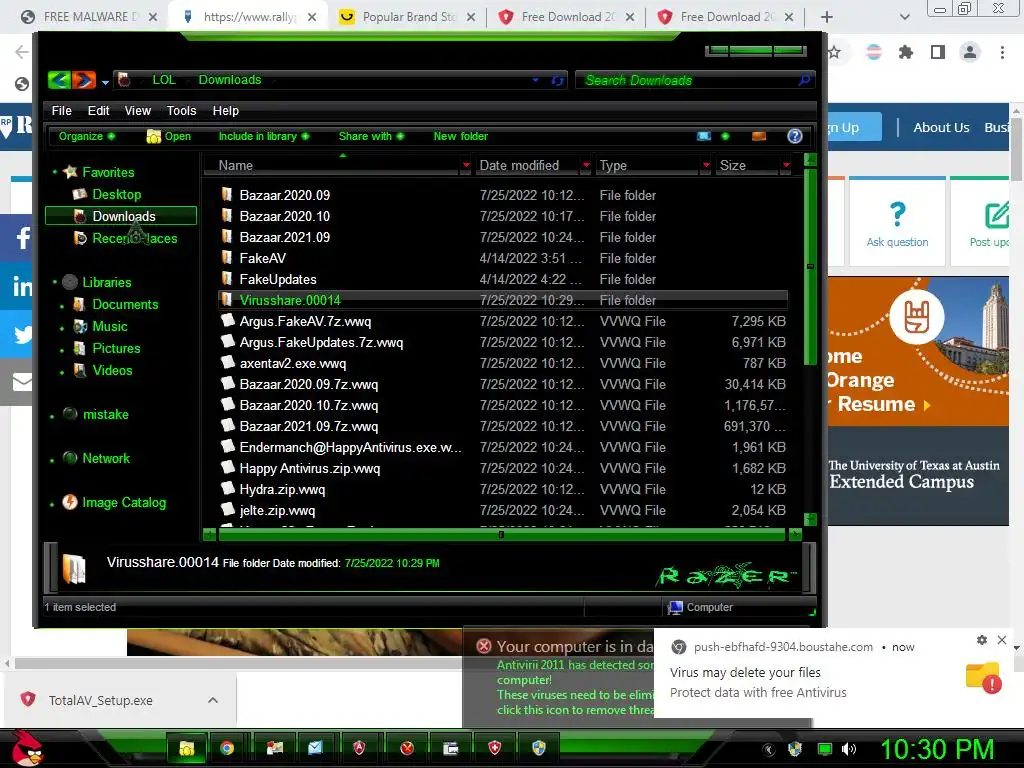Open the Documents library

click(x=125, y=304)
